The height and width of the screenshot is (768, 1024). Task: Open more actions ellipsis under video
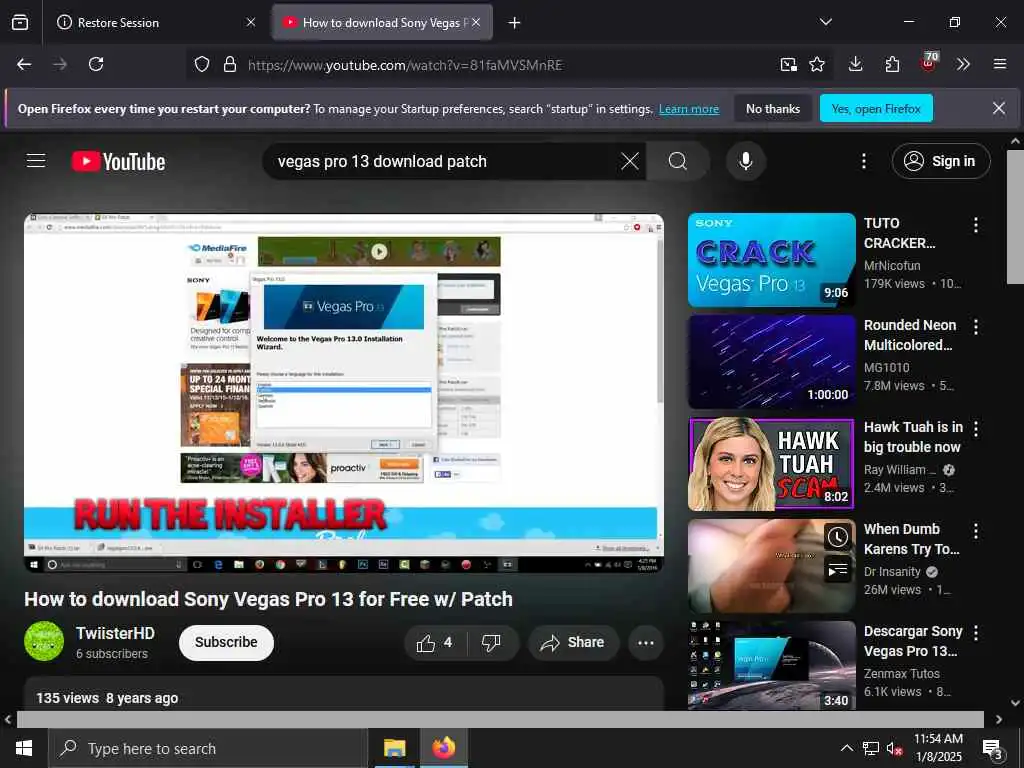click(646, 643)
